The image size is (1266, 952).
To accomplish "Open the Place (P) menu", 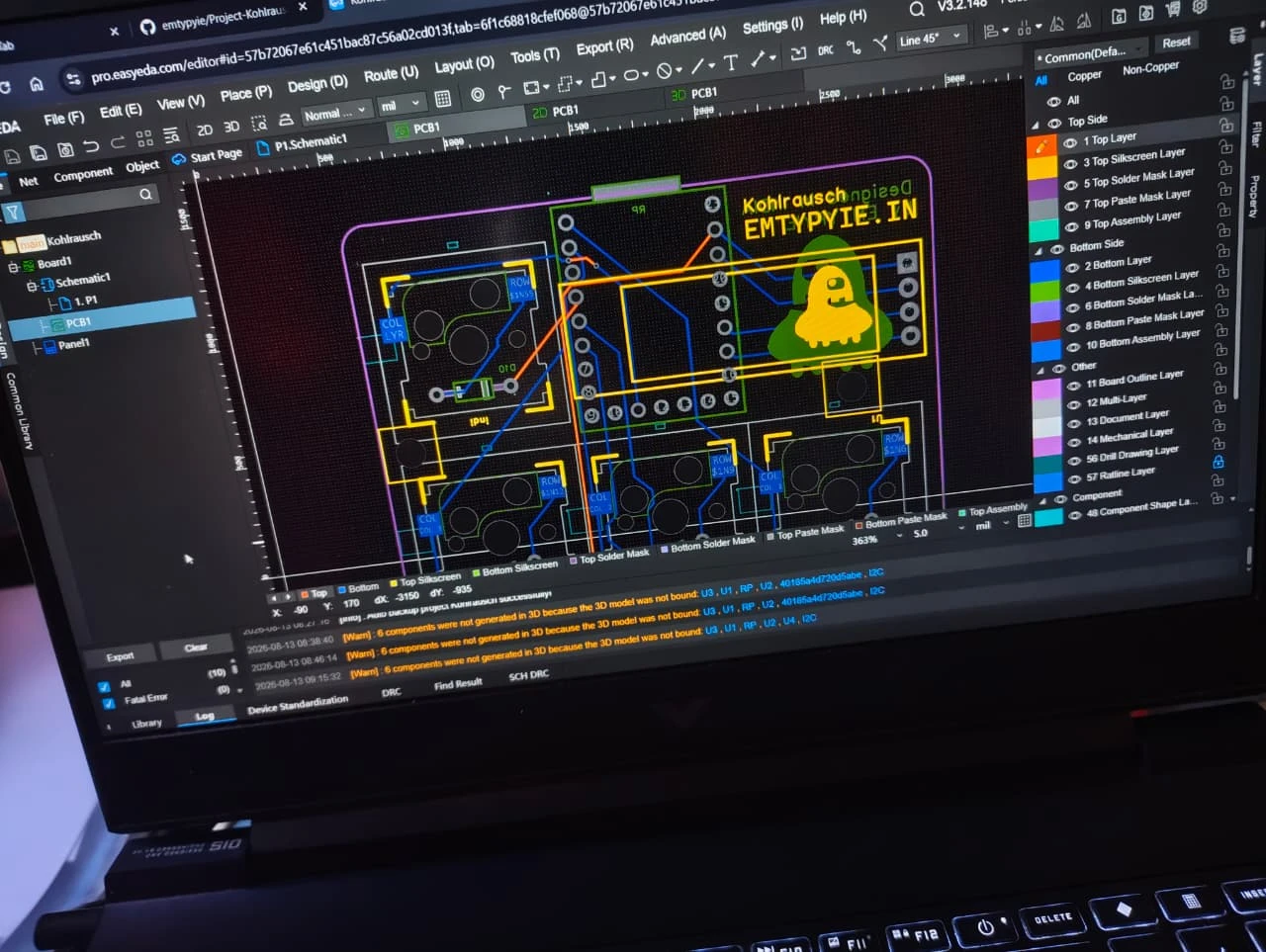I will 245,94.
